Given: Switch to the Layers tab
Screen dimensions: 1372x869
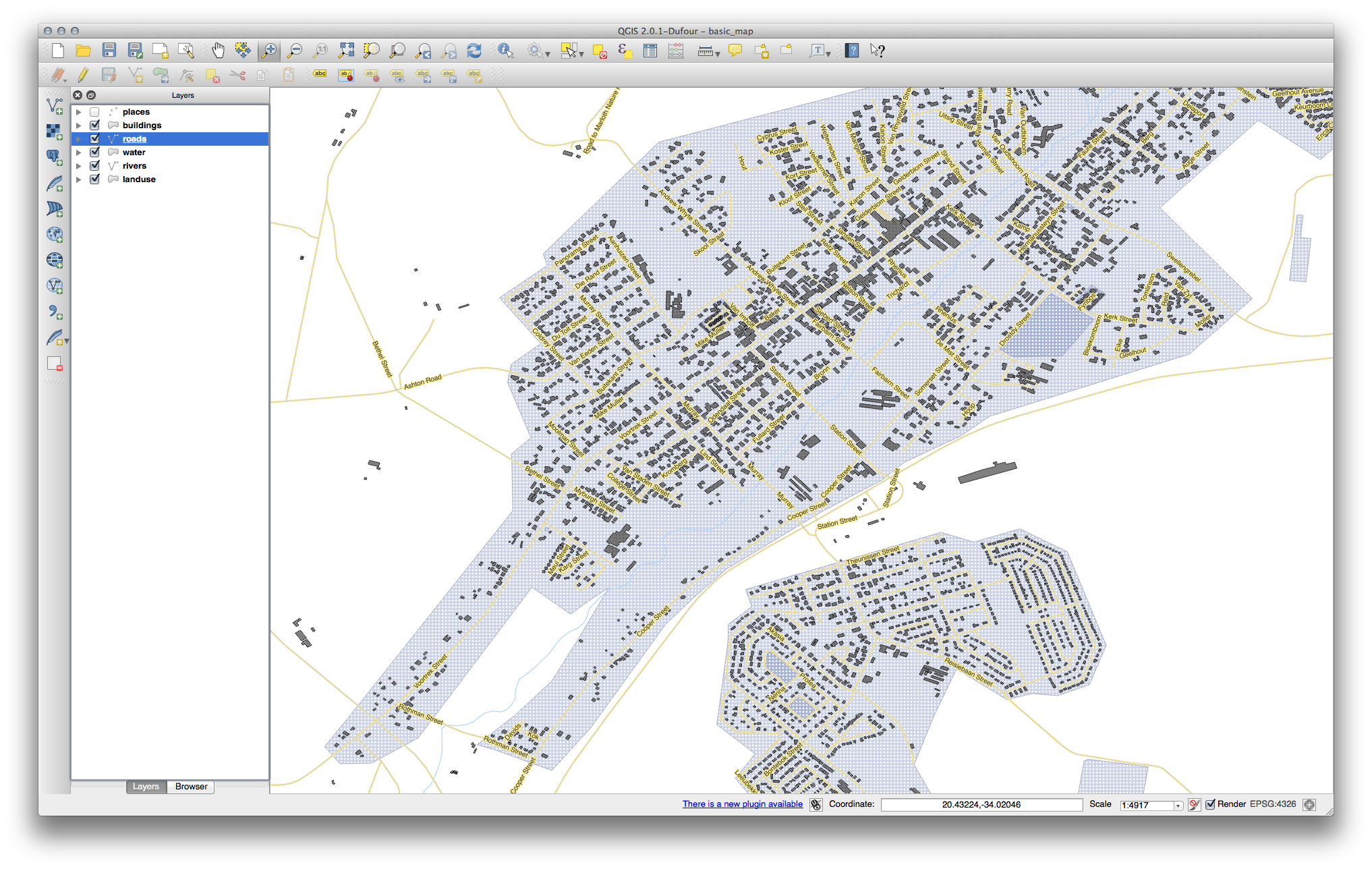Looking at the screenshot, I should pos(146,787).
